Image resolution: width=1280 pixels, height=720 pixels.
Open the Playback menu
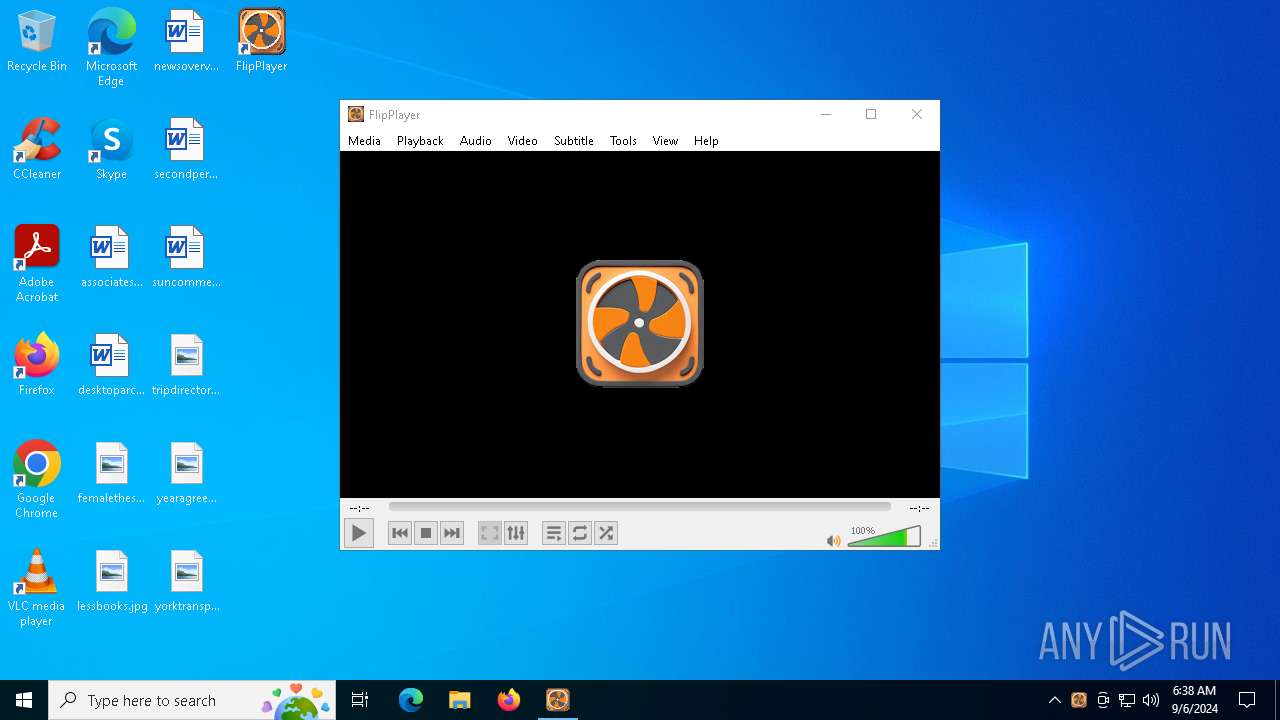pos(420,141)
